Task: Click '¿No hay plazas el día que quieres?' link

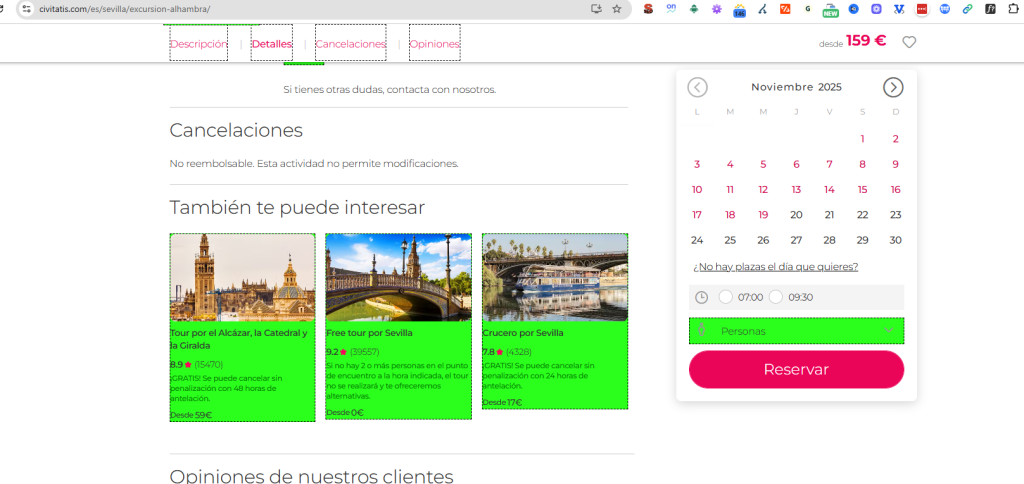Action: [x=775, y=267]
